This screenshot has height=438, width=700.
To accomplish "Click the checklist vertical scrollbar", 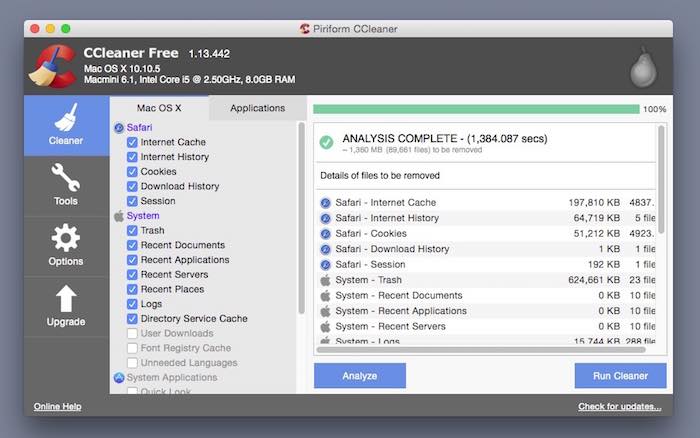I will click(301, 218).
